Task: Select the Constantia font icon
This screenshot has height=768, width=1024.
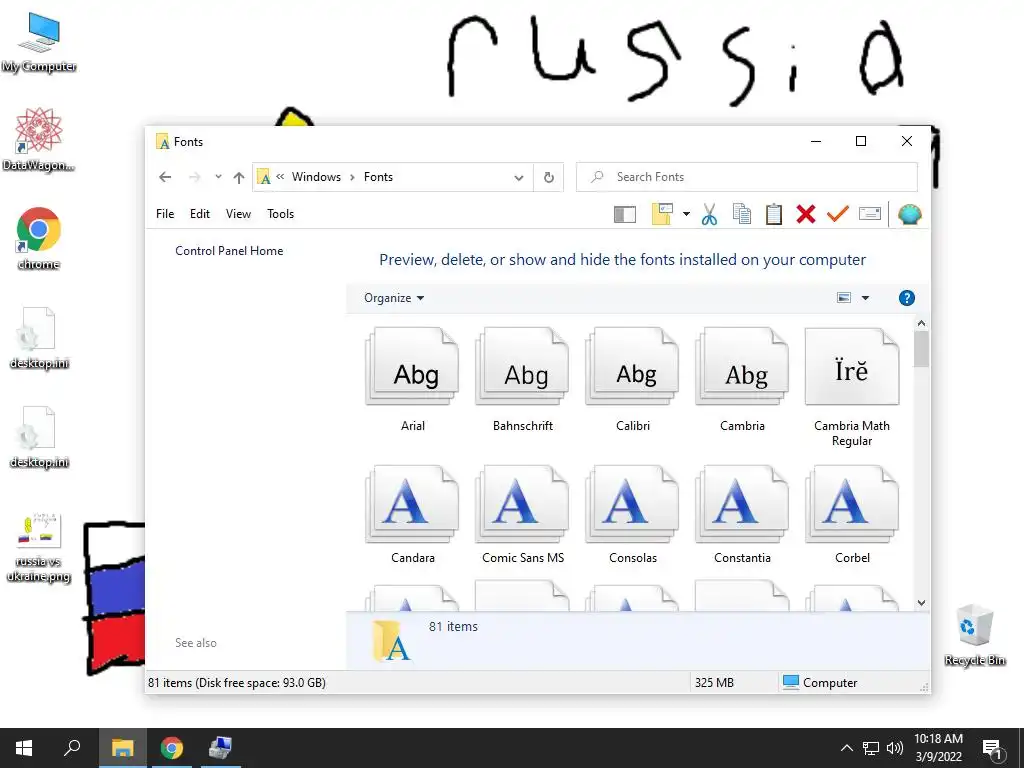Action: 742,515
